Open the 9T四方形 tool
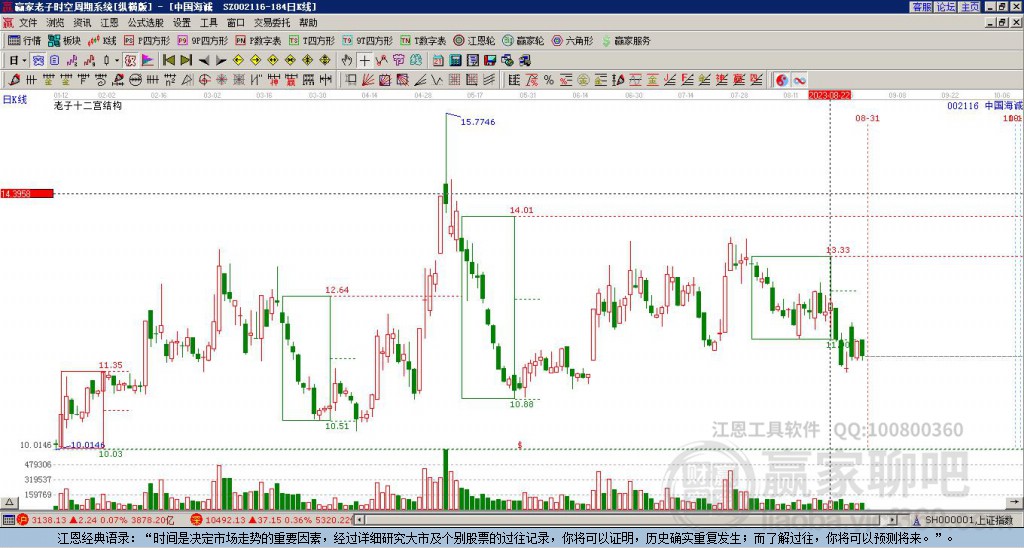1024x548 pixels. pos(367,40)
